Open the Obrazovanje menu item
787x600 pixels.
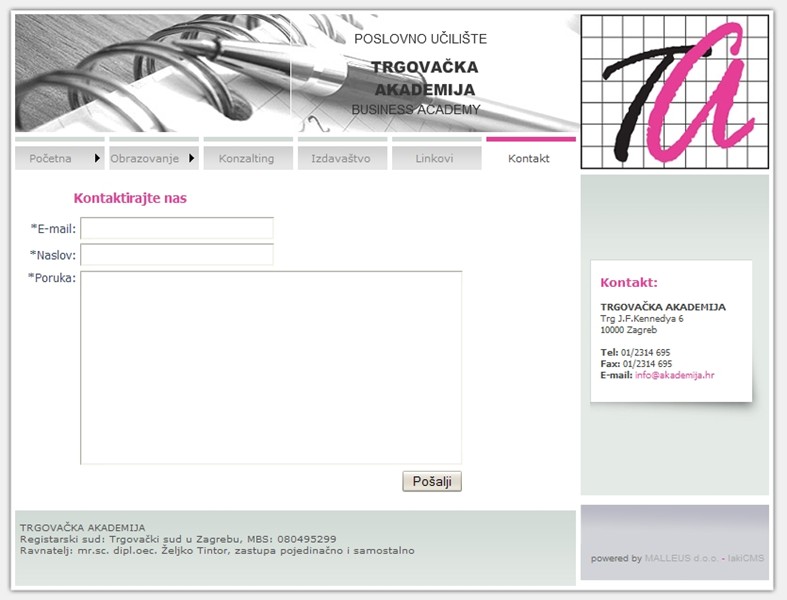(154, 158)
